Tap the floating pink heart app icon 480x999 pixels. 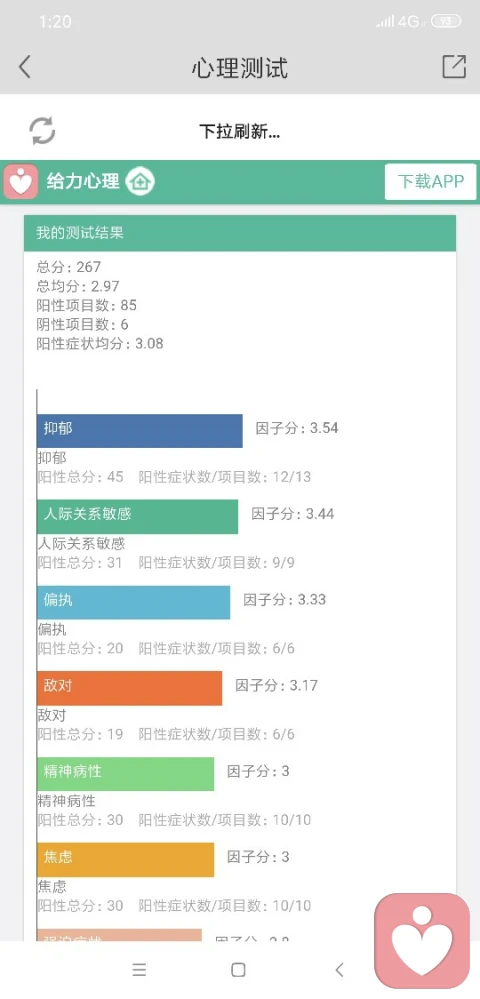point(422,940)
